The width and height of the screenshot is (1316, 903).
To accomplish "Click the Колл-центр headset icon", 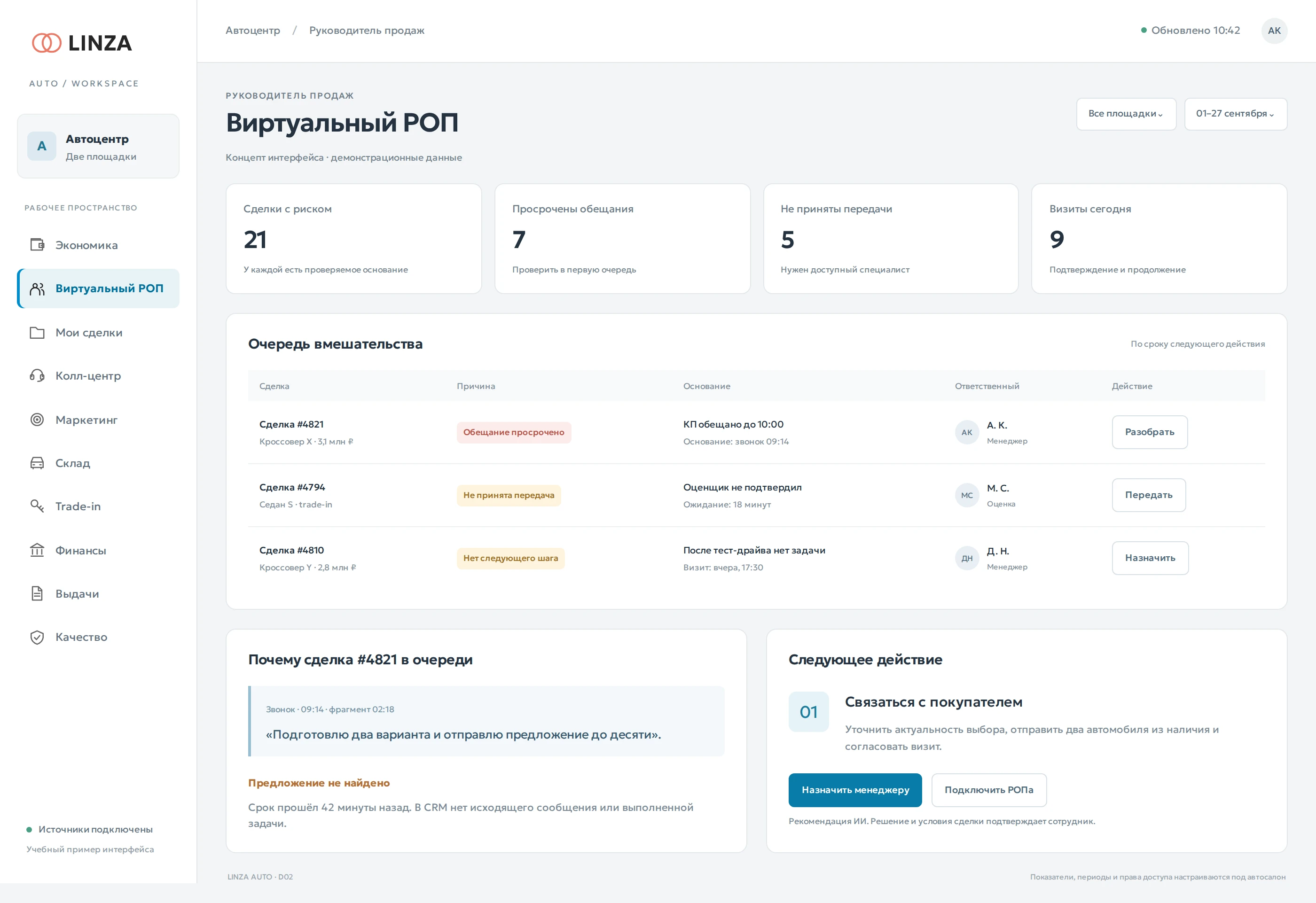I will [x=37, y=375].
